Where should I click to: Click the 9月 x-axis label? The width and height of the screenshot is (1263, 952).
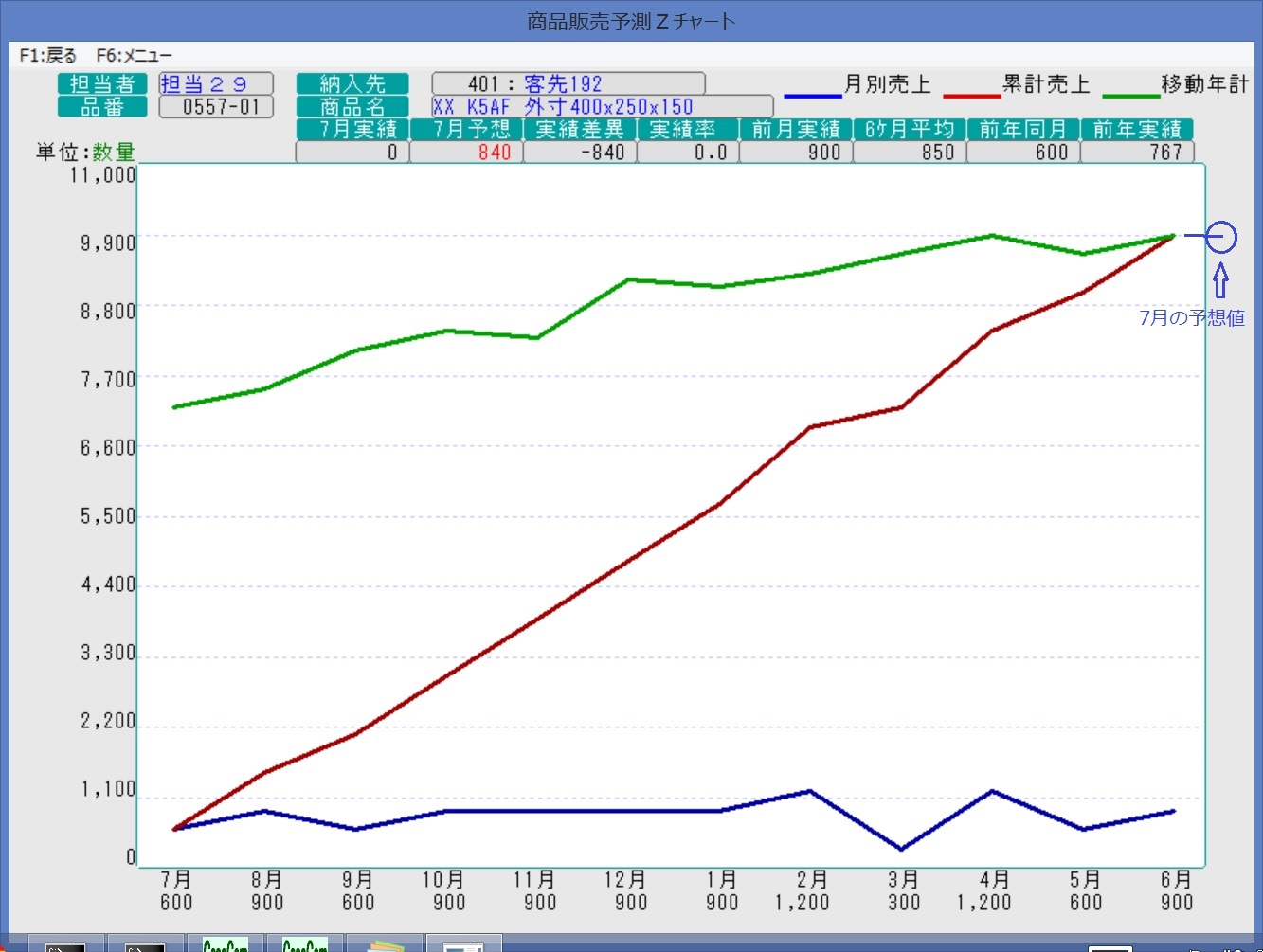pyautogui.click(x=358, y=880)
